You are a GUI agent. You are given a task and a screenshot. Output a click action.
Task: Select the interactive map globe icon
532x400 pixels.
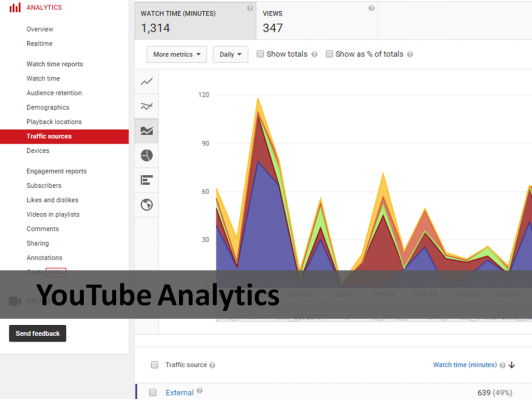click(147, 205)
